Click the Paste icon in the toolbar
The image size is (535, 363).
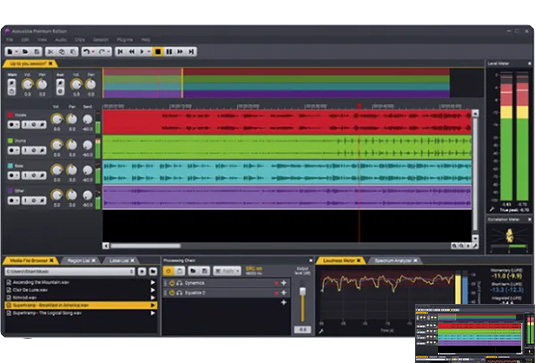[73, 52]
